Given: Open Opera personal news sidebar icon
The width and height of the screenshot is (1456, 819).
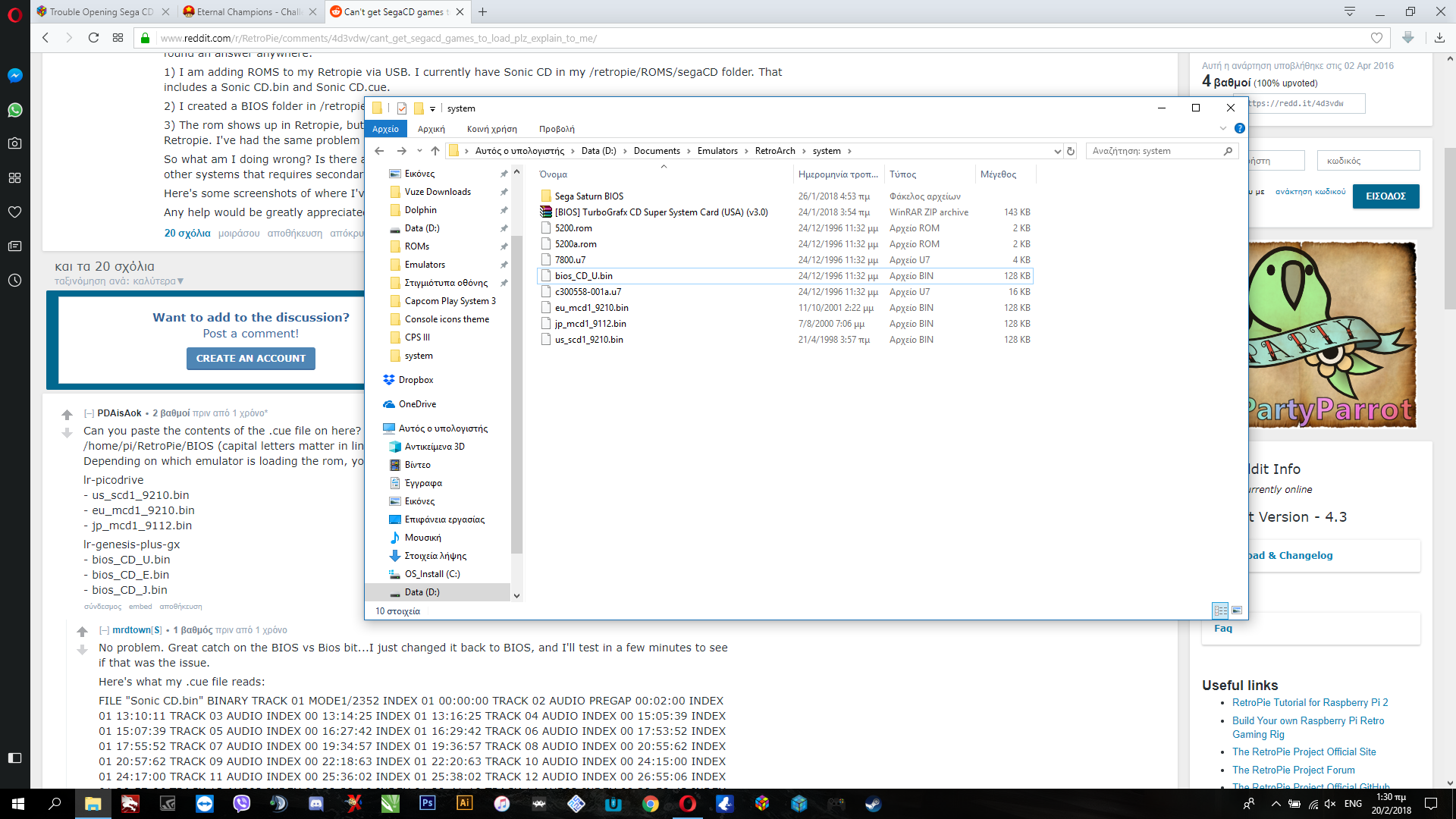Looking at the screenshot, I should point(14,246).
